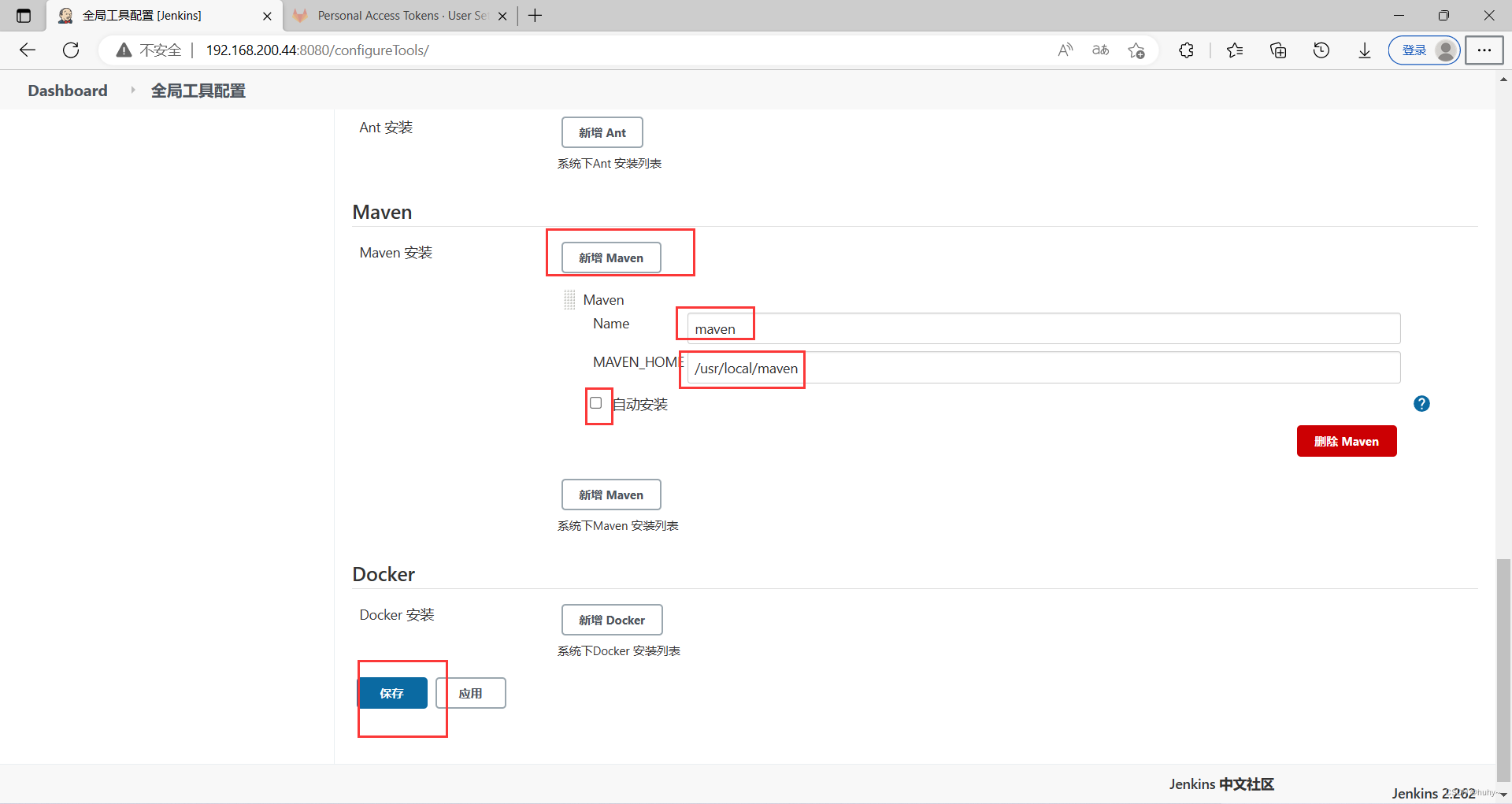Switch to the Jenkins global tool tab

(165, 16)
